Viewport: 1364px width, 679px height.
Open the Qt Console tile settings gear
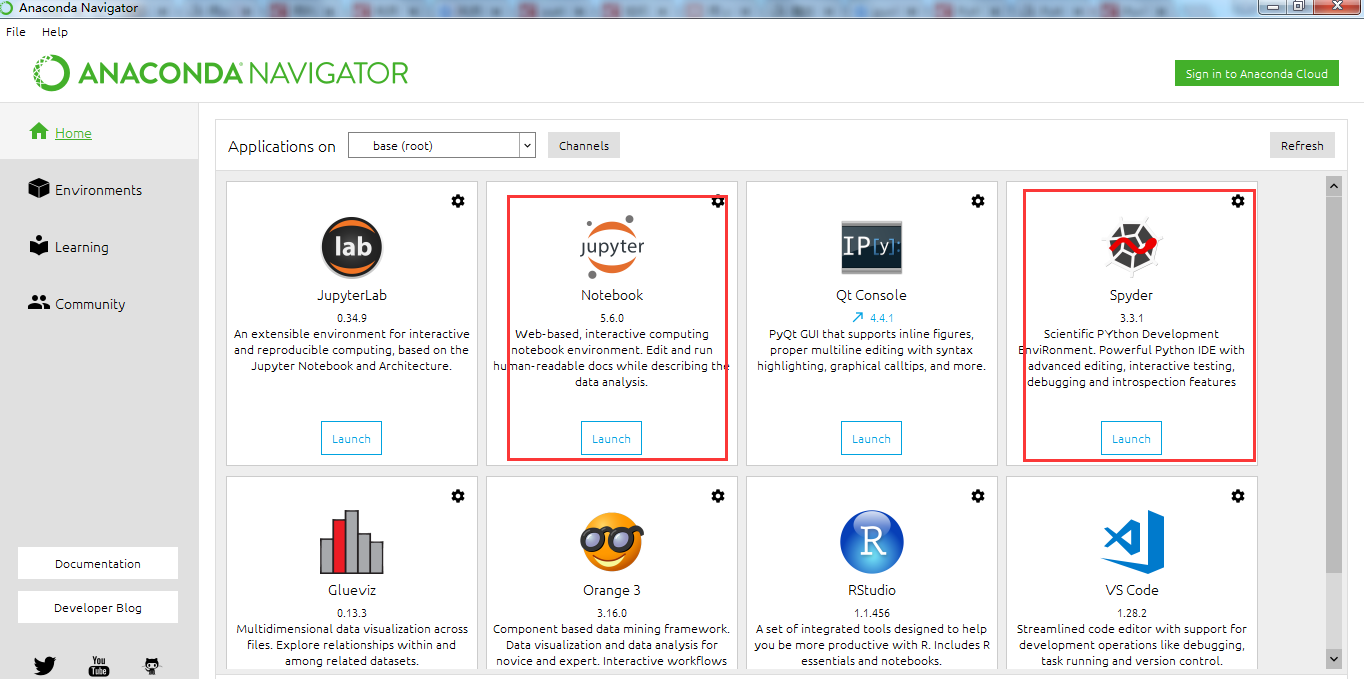coord(978,201)
